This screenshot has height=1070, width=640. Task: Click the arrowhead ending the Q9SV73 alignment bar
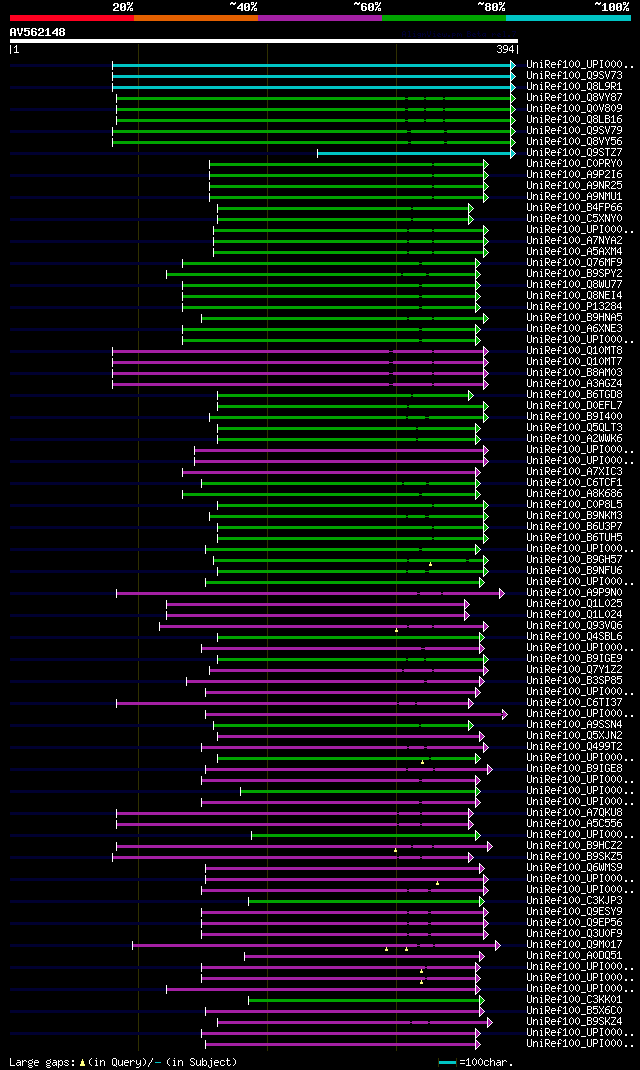coord(513,76)
